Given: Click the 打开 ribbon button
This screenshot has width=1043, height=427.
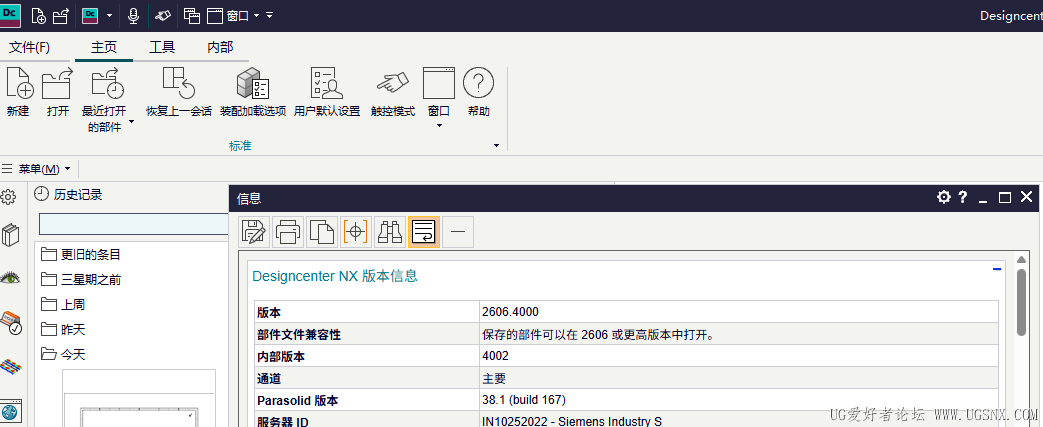Looking at the screenshot, I should (x=57, y=92).
